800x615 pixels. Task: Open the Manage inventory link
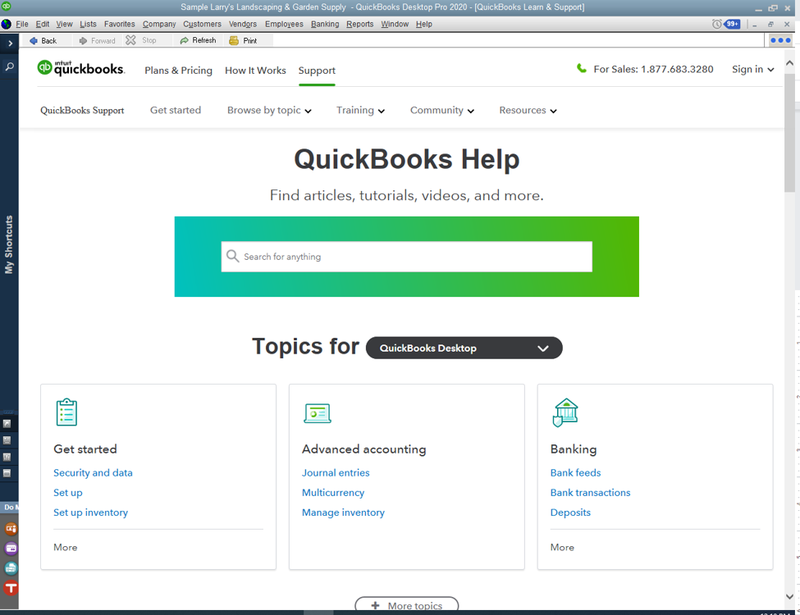click(x=343, y=512)
